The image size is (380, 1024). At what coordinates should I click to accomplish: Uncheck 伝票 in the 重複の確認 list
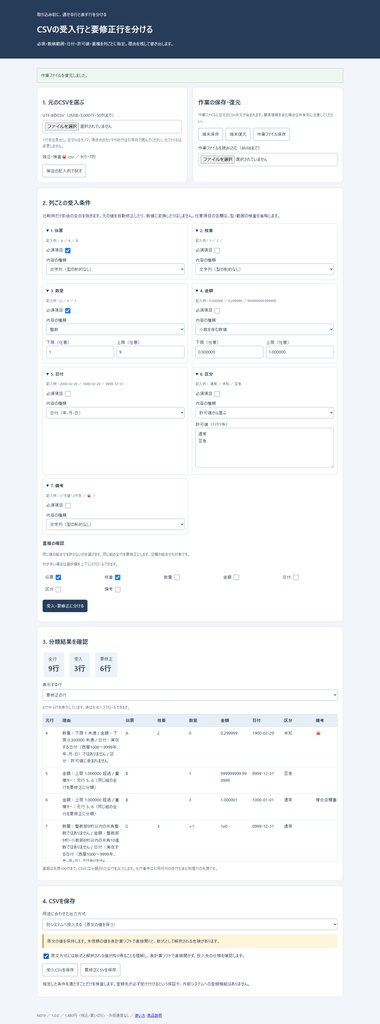click(59, 577)
